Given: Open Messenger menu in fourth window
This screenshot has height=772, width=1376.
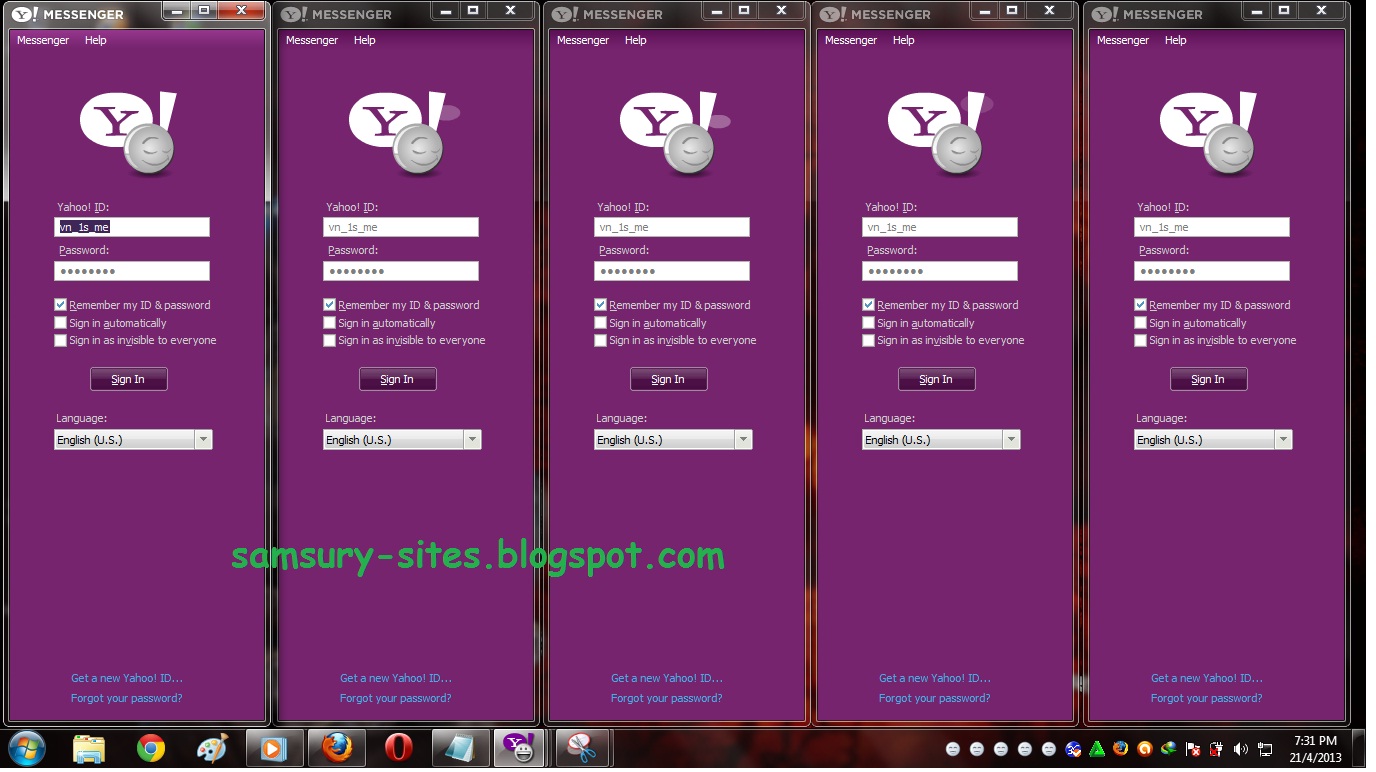Looking at the screenshot, I should tap(851, 40).
